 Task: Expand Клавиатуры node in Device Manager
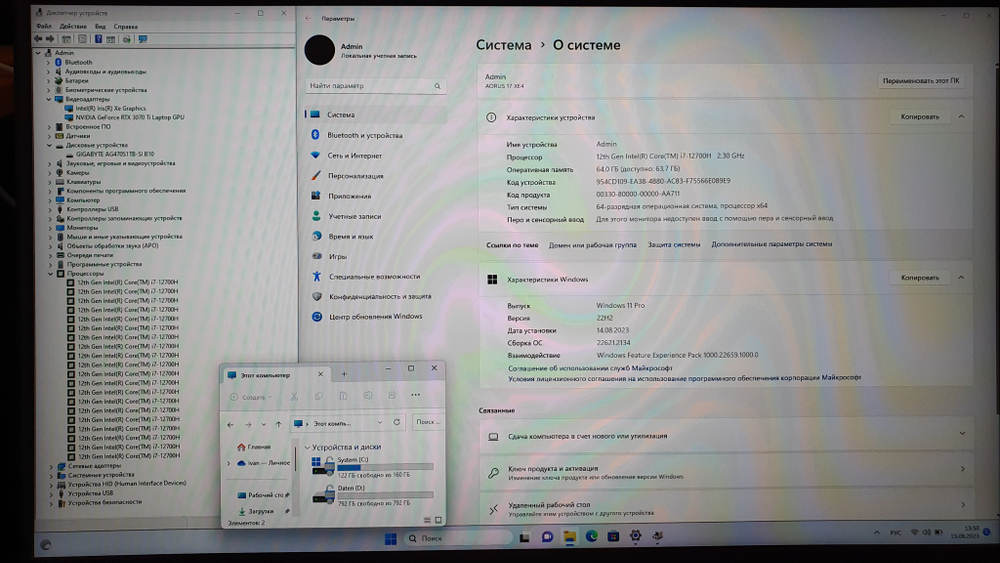coord(50,182)
